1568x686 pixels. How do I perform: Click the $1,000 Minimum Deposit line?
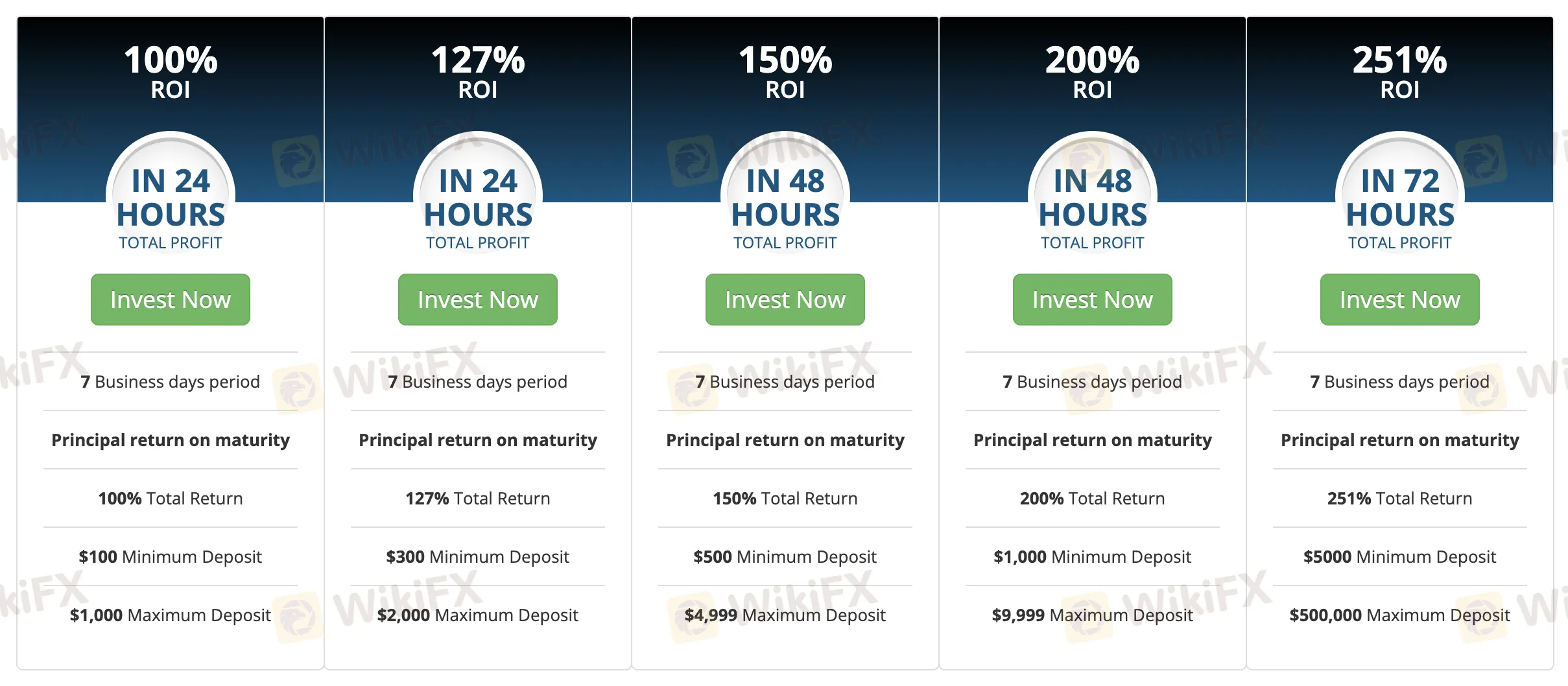coord(1093,557)
